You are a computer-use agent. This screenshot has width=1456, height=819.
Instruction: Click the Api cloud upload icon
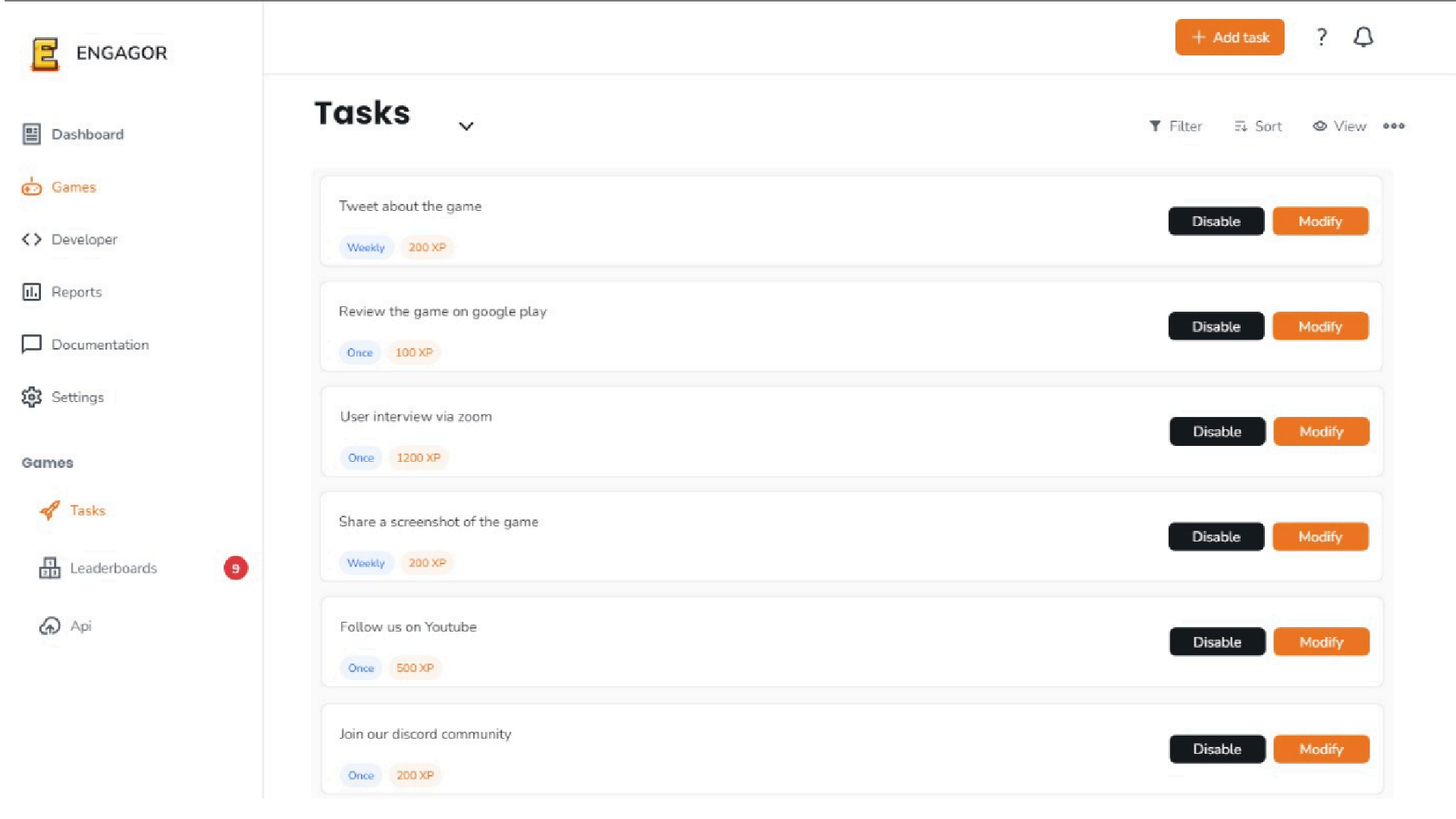pos(49,626)
